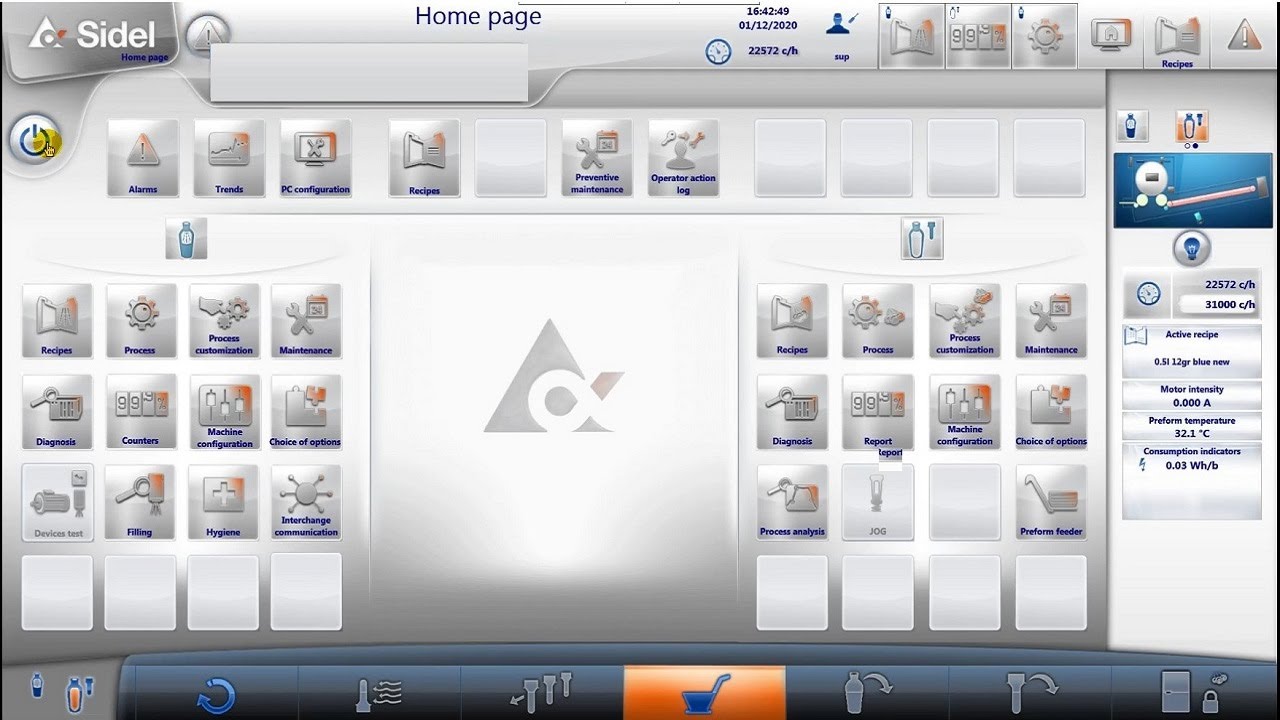Screen dimensions: 1280x720
Task: Click the round alarm warning button near Sidel logo
Action: pos(208,35)
